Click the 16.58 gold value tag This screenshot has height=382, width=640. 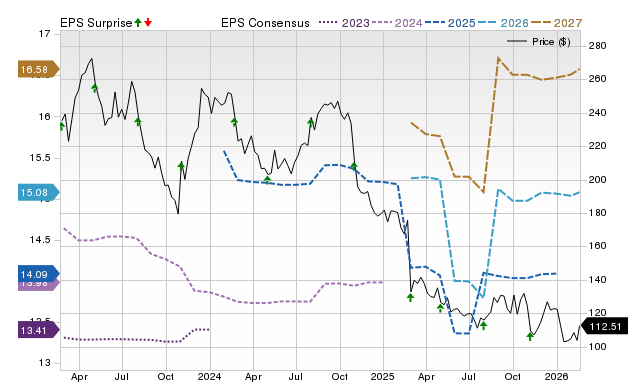click(x=38, y=69)
